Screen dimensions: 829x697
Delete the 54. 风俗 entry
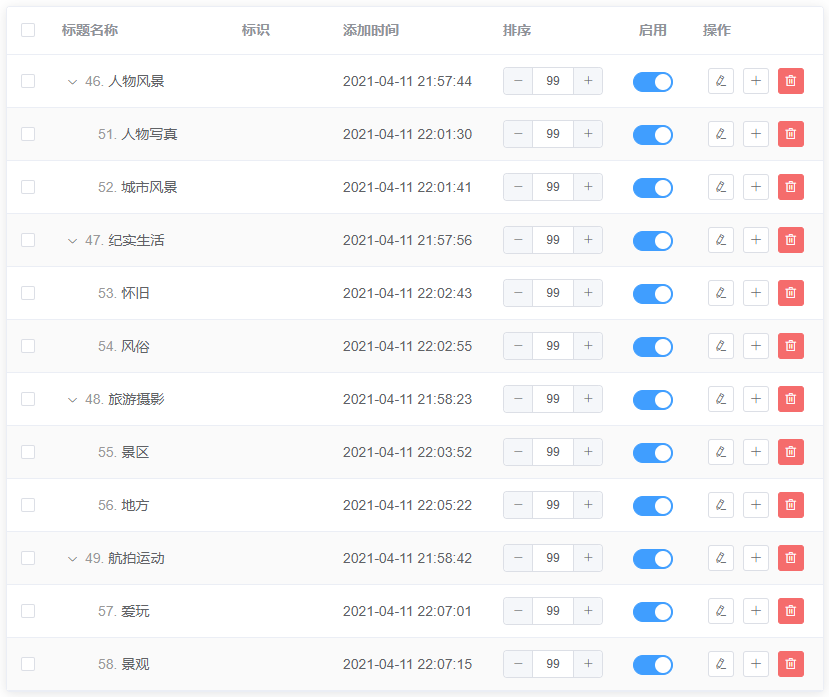790,346
